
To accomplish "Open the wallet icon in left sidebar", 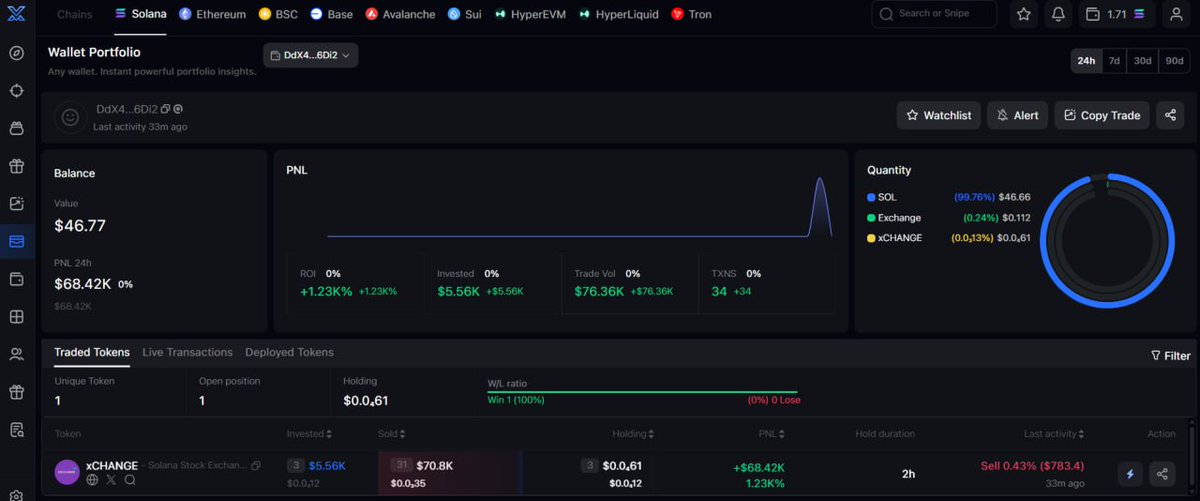I will tap(16, 279).
